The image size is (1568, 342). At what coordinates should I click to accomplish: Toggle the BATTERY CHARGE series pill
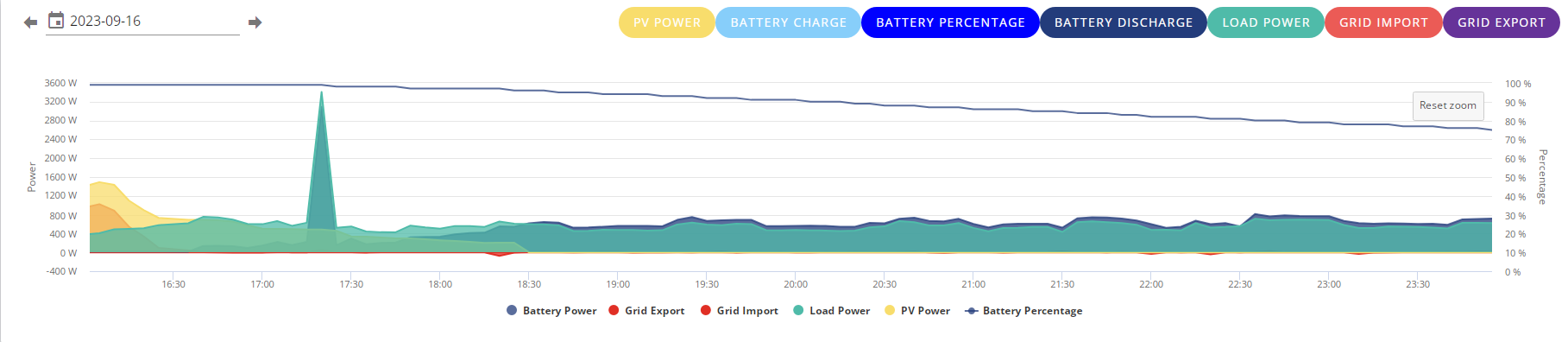click(x=788, y=22)
